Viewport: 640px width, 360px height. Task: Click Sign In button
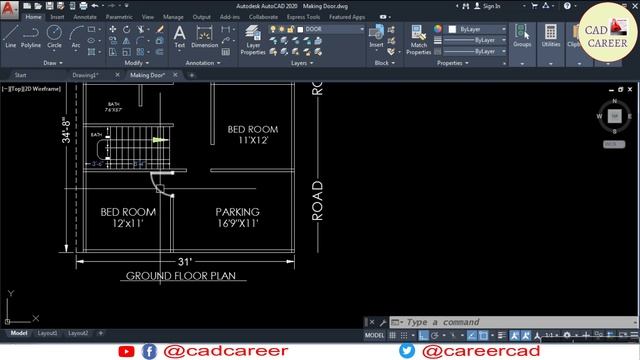(x=487, y=6)
